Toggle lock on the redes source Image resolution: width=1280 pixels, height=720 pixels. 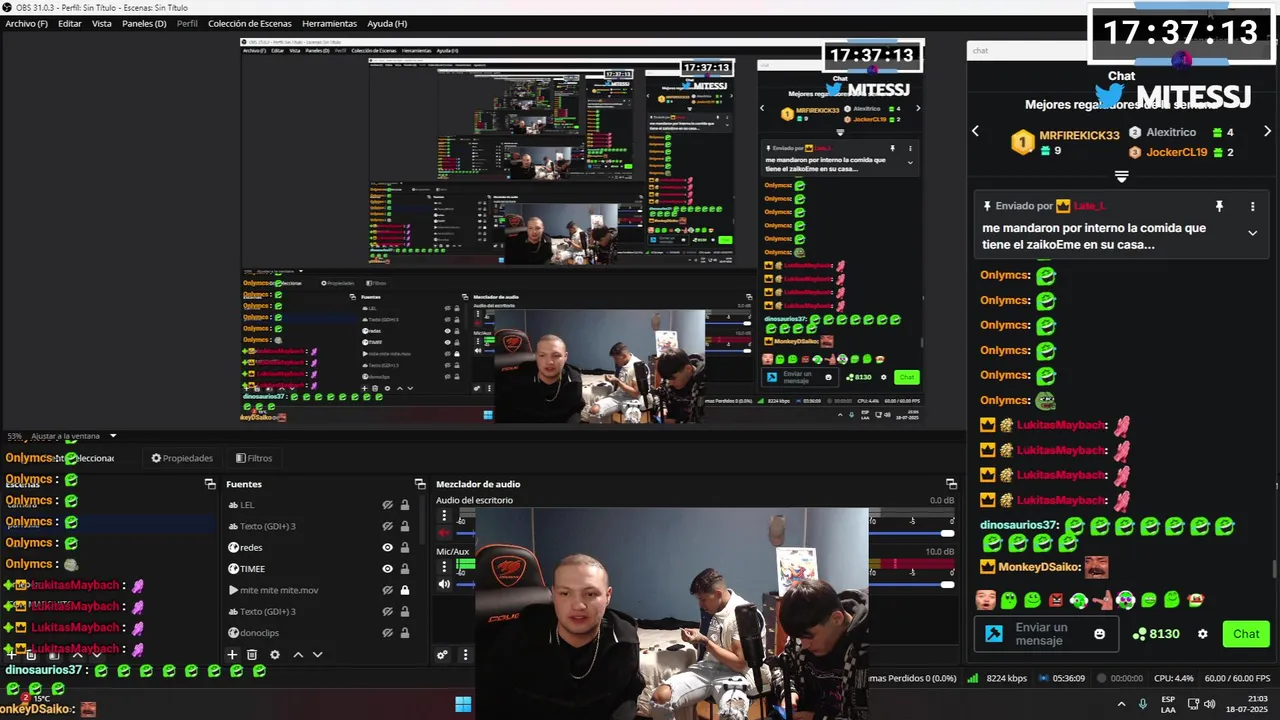click(405, 548)
